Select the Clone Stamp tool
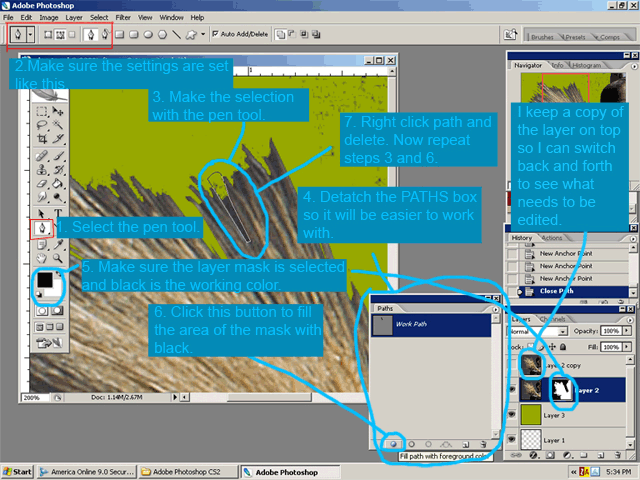The height and width of the screenshot is (480, 640). [x=41, y=170]
